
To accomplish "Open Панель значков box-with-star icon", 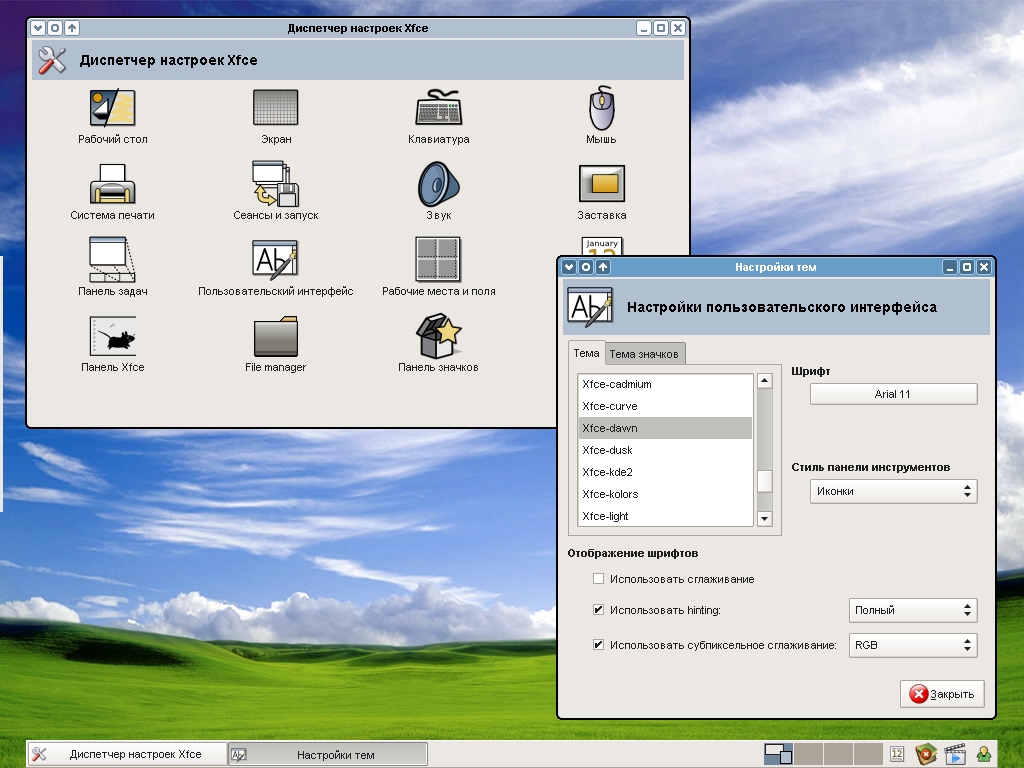I will tap(439, 336).
